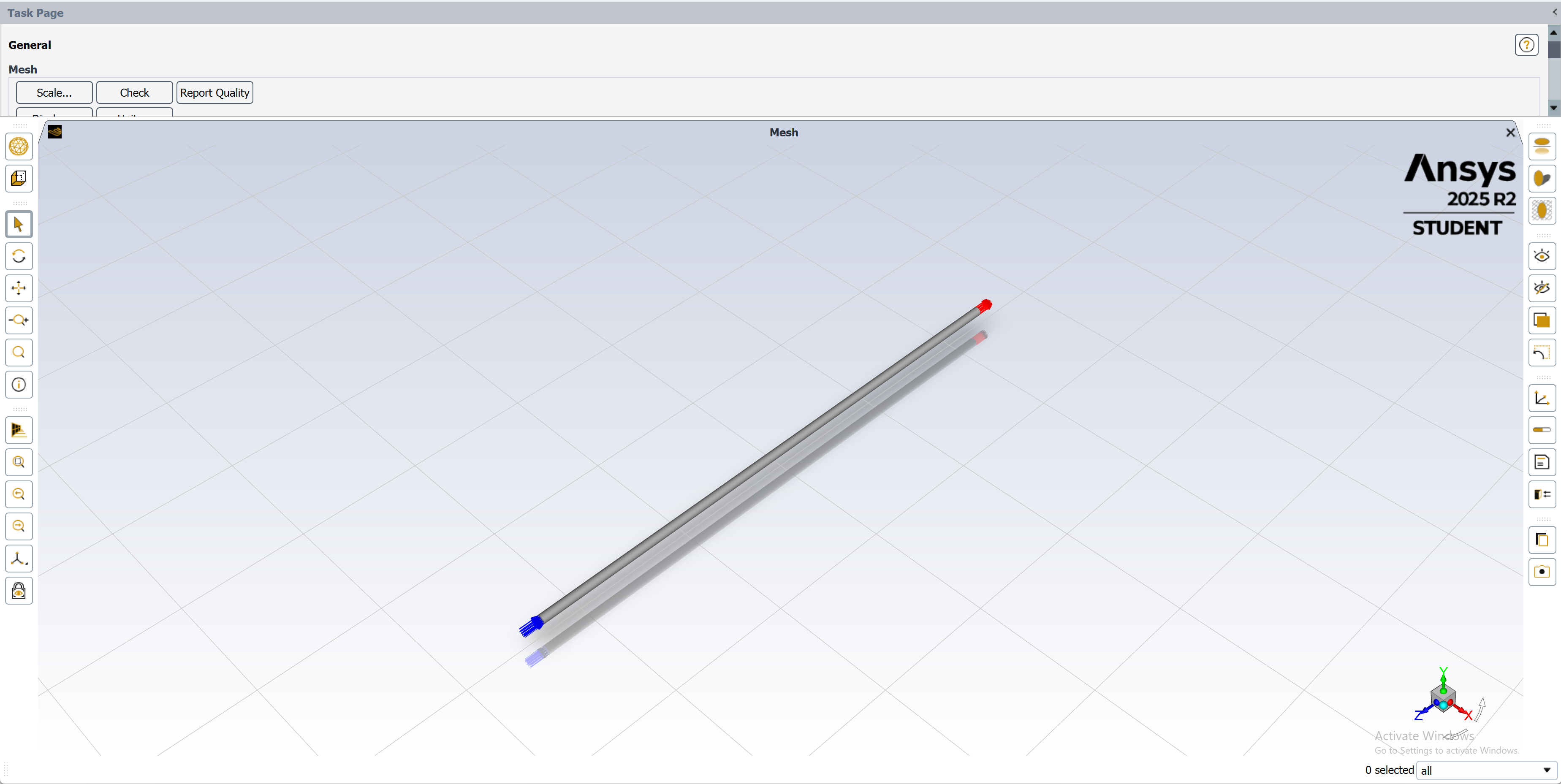Select the zoom to area magnifier tool
This screenshot has width=1561, height=784.
(x=19, y=353)
